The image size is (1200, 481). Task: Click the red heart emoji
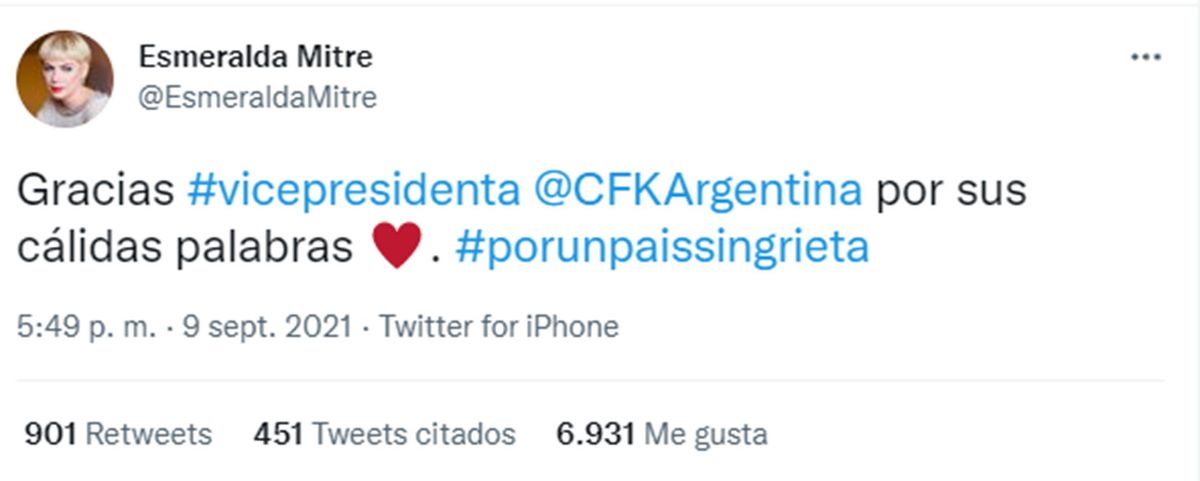(x=398, y=247)
